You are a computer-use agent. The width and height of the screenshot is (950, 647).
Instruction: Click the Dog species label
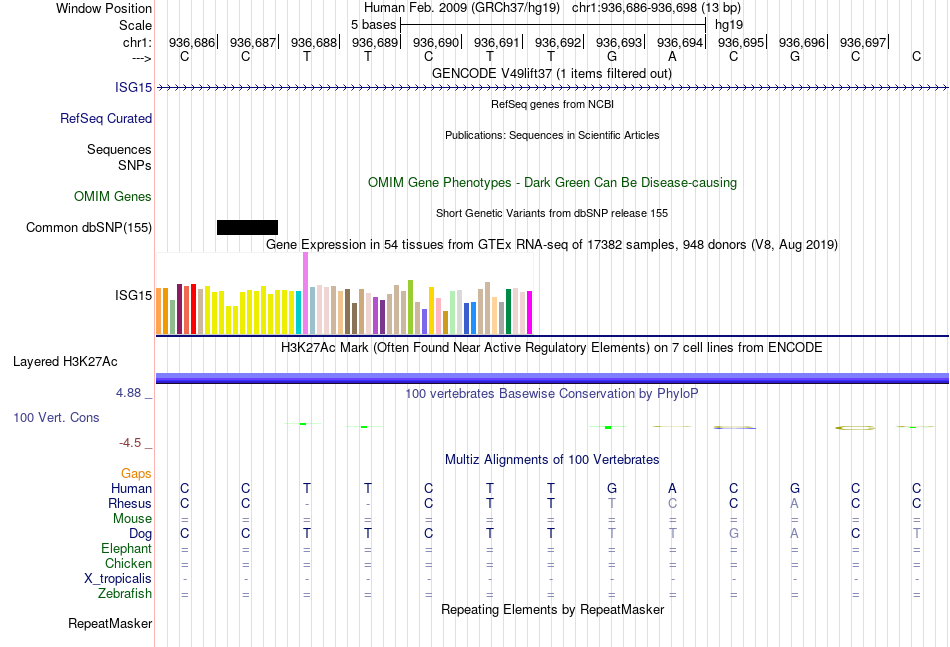pos(141,534)
